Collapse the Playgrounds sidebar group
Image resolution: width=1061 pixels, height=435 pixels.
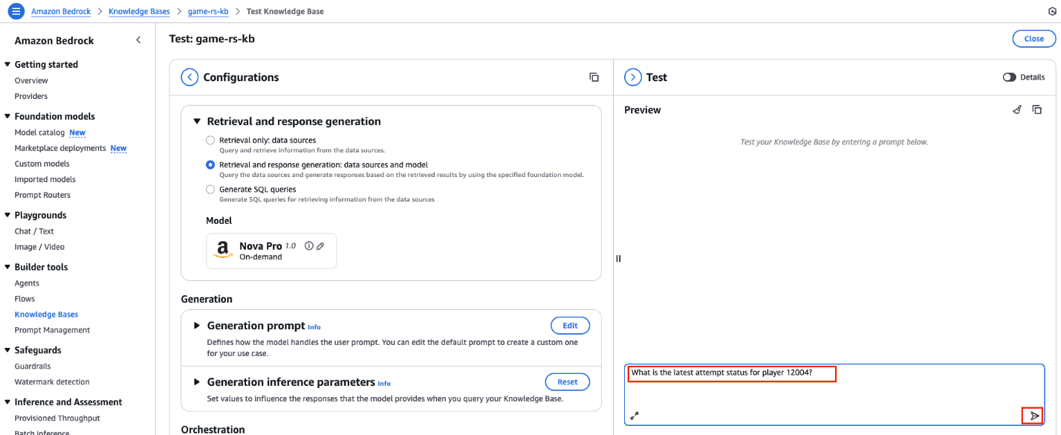tap(7, 215)
